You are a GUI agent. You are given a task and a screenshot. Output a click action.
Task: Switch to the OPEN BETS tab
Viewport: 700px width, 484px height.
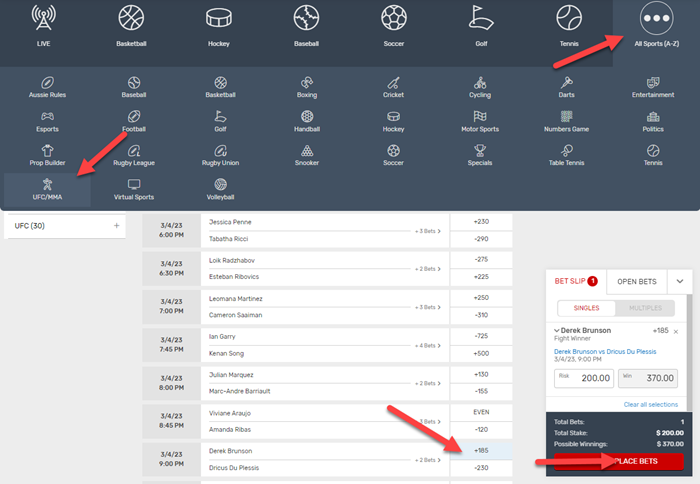(635, 283)
